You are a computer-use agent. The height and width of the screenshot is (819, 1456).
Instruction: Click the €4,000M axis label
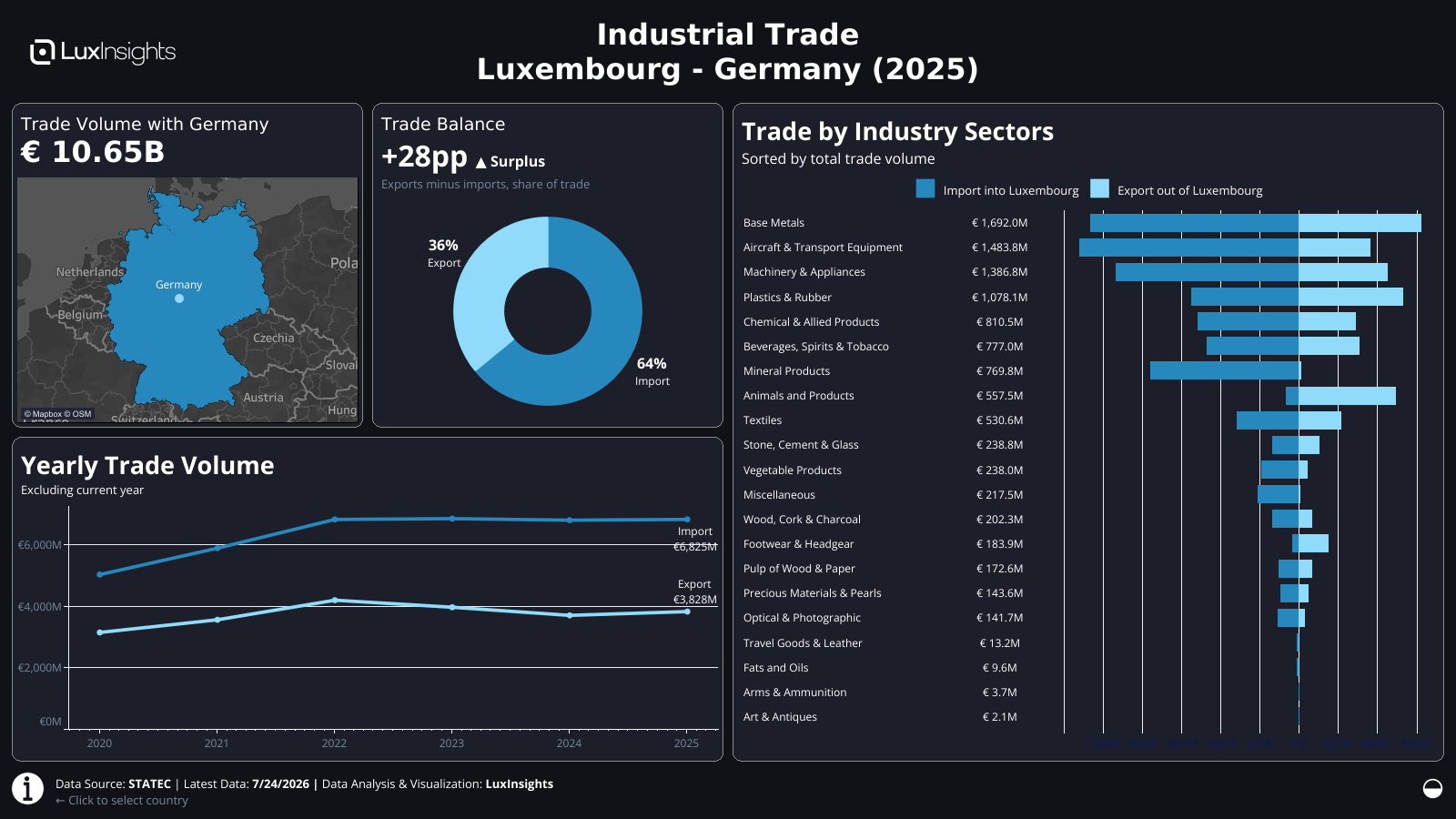point(40,606)
